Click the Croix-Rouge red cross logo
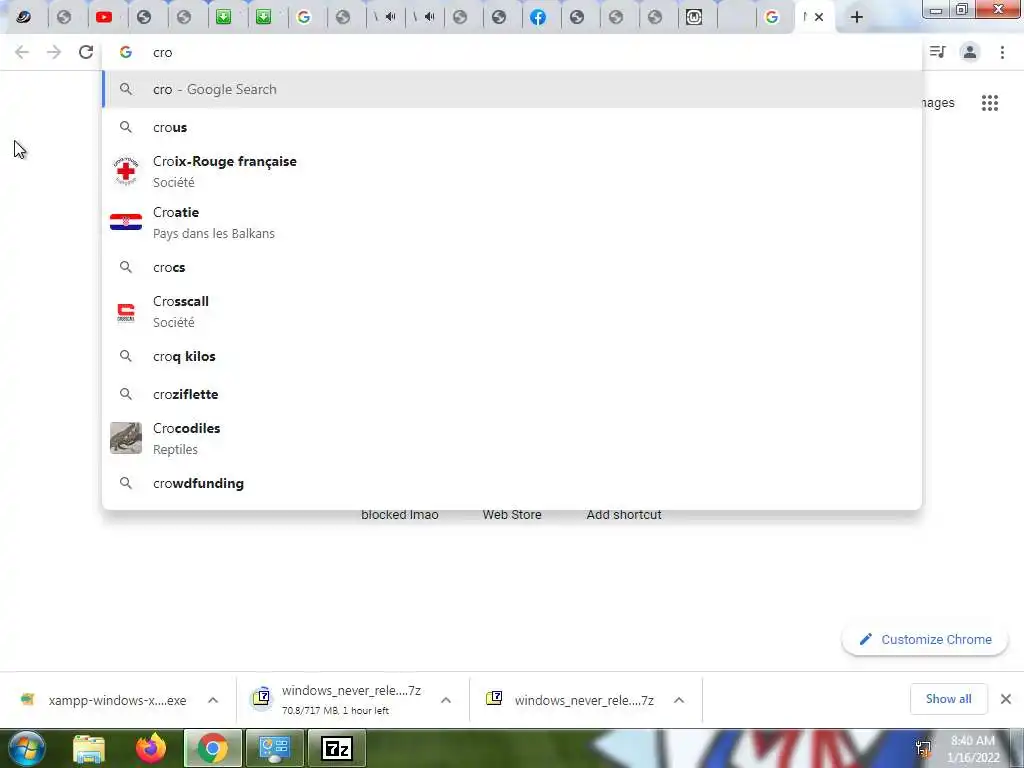1024x768 pixels. (125, 171)
